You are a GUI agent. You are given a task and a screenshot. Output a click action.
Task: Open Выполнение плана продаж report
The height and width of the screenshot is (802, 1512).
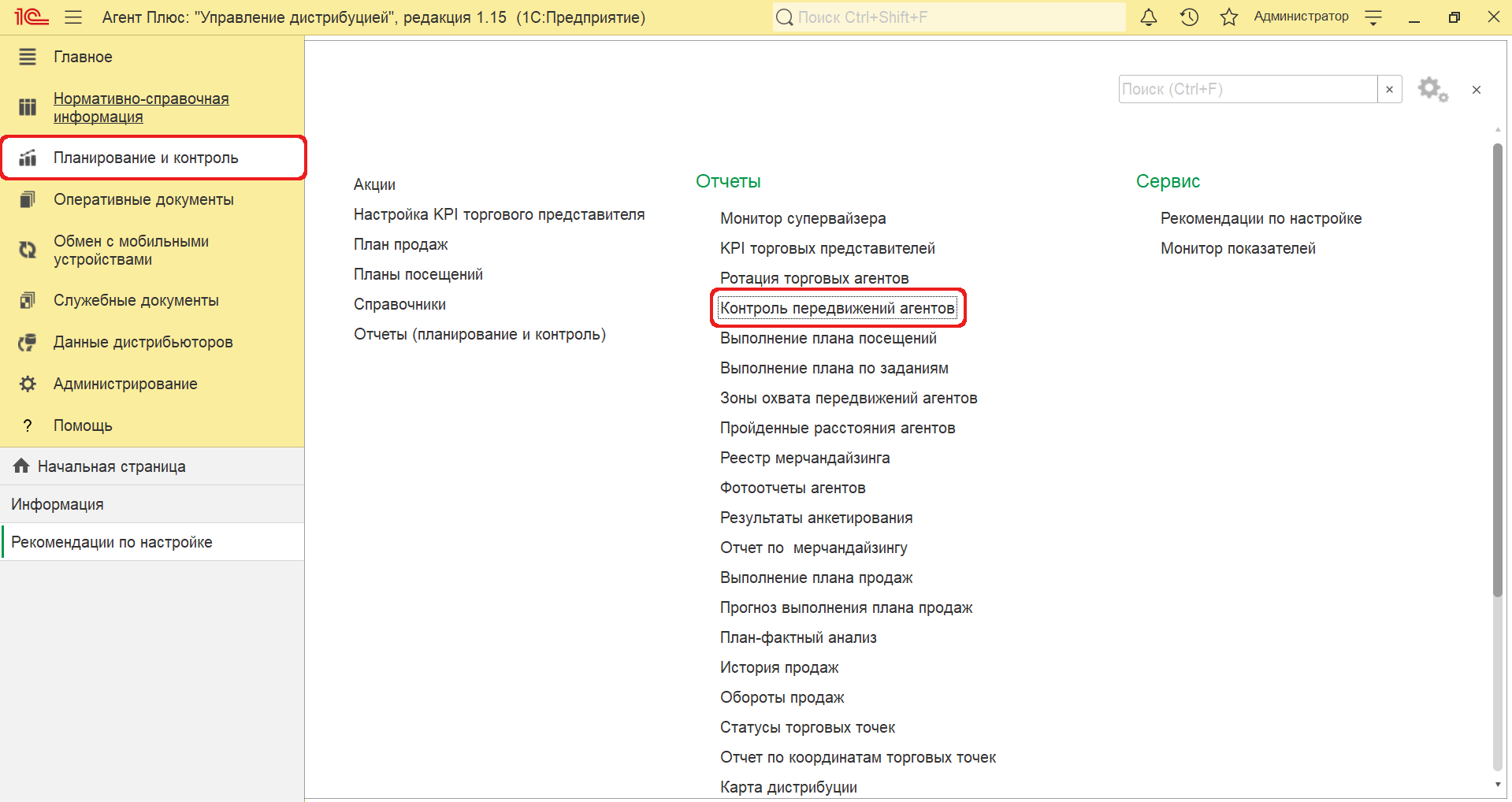point(816,577)
